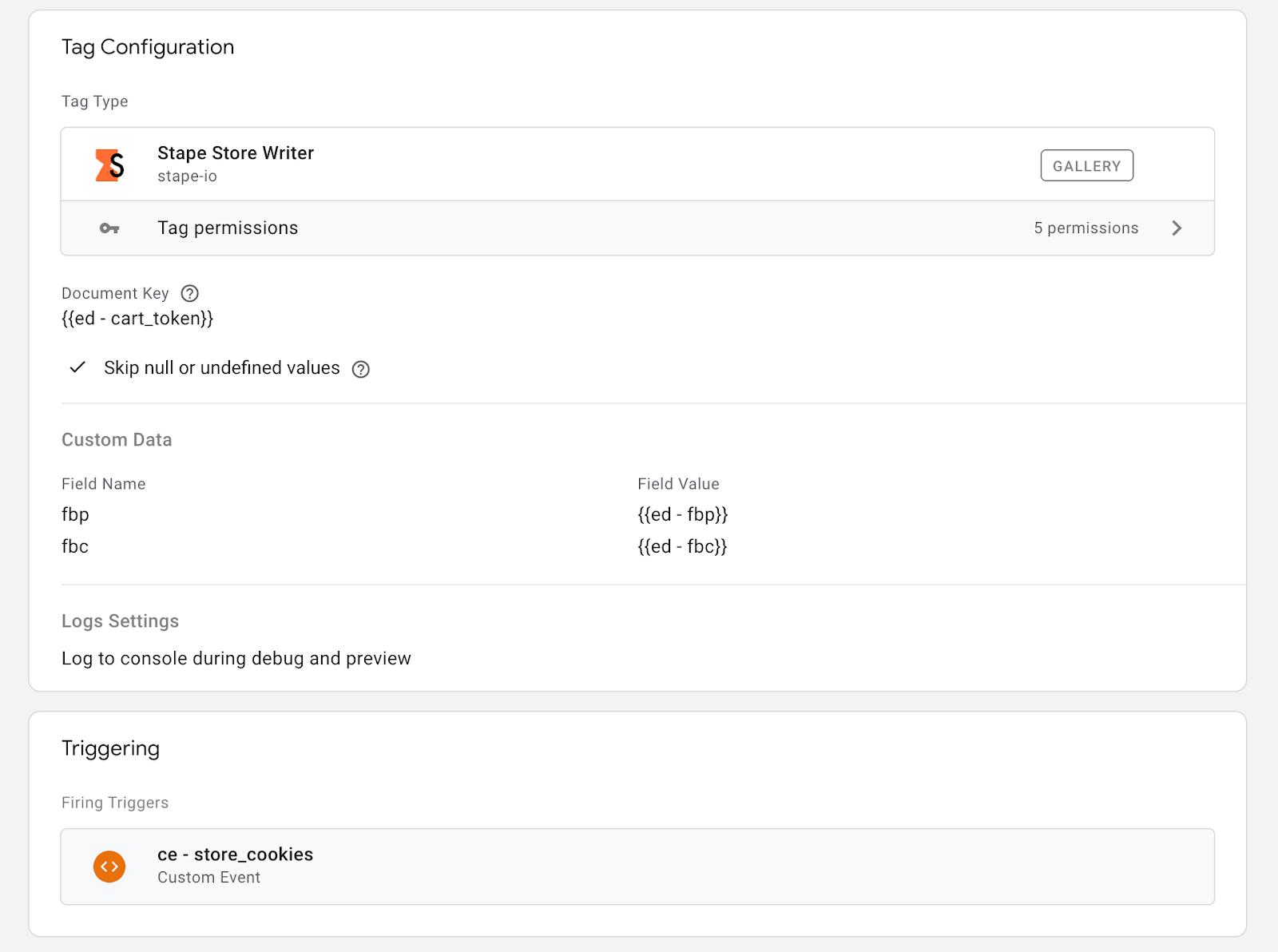Click the fbc field name
The height and width of the screenshot is (952, 1278).
tap(75, 546)
